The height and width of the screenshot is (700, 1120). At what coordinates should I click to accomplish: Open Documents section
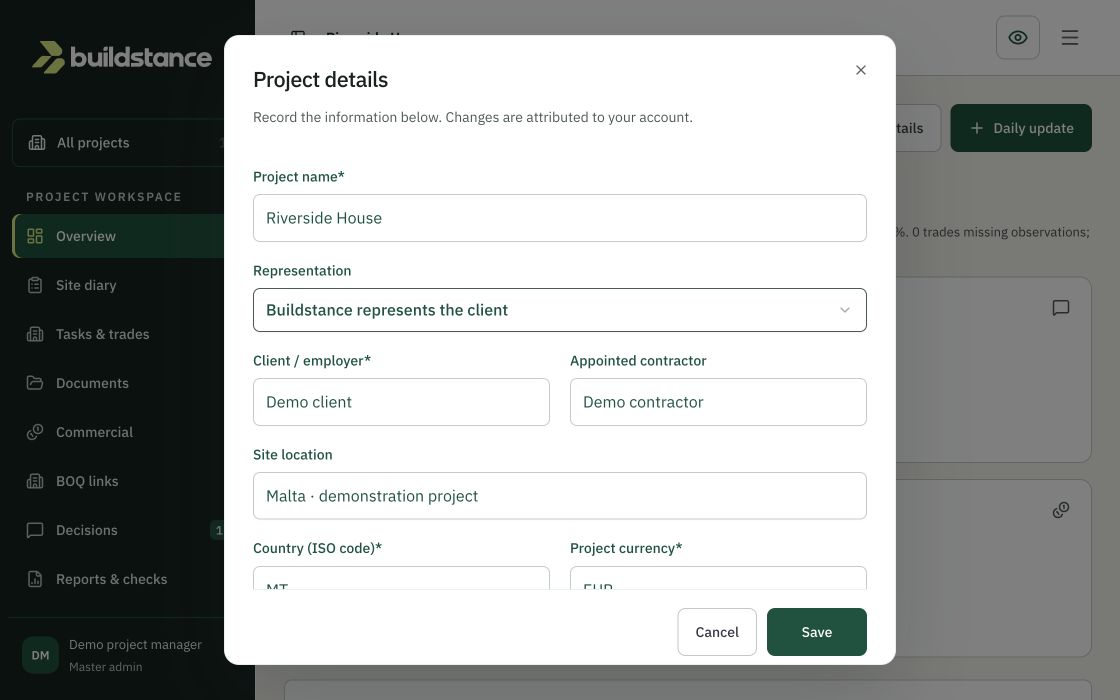pyautogui.click(x=119, y=384)
